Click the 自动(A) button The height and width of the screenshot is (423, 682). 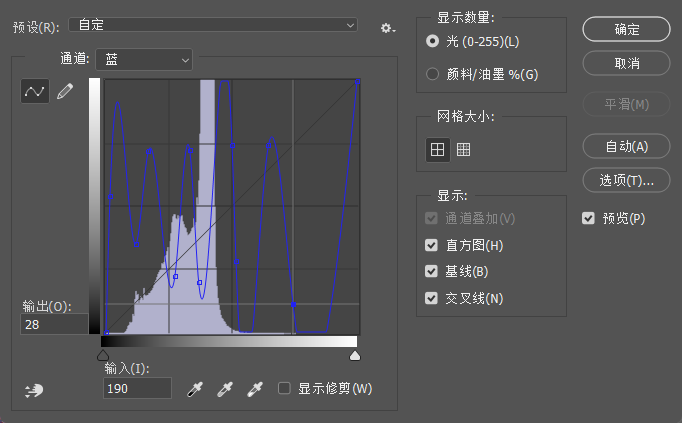click(626, 146)
